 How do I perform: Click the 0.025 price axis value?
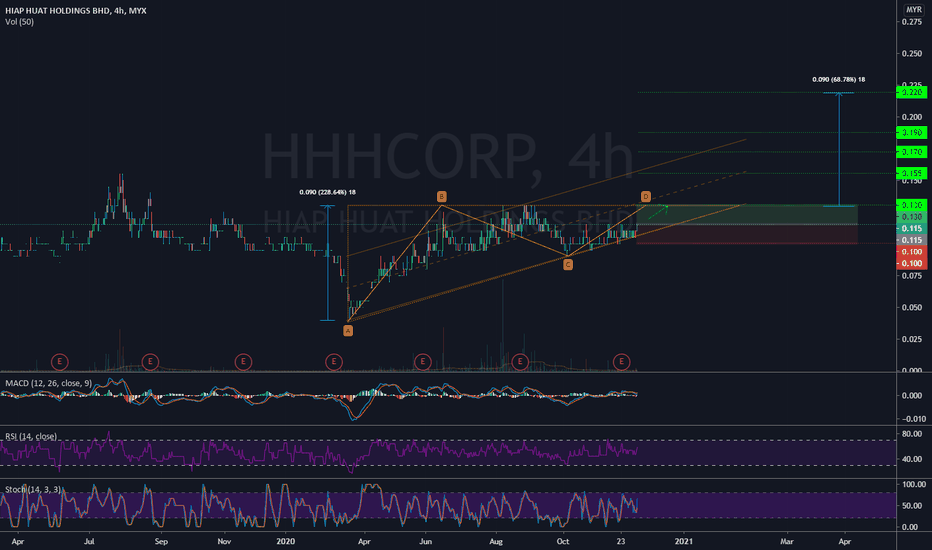coord(912,339)
